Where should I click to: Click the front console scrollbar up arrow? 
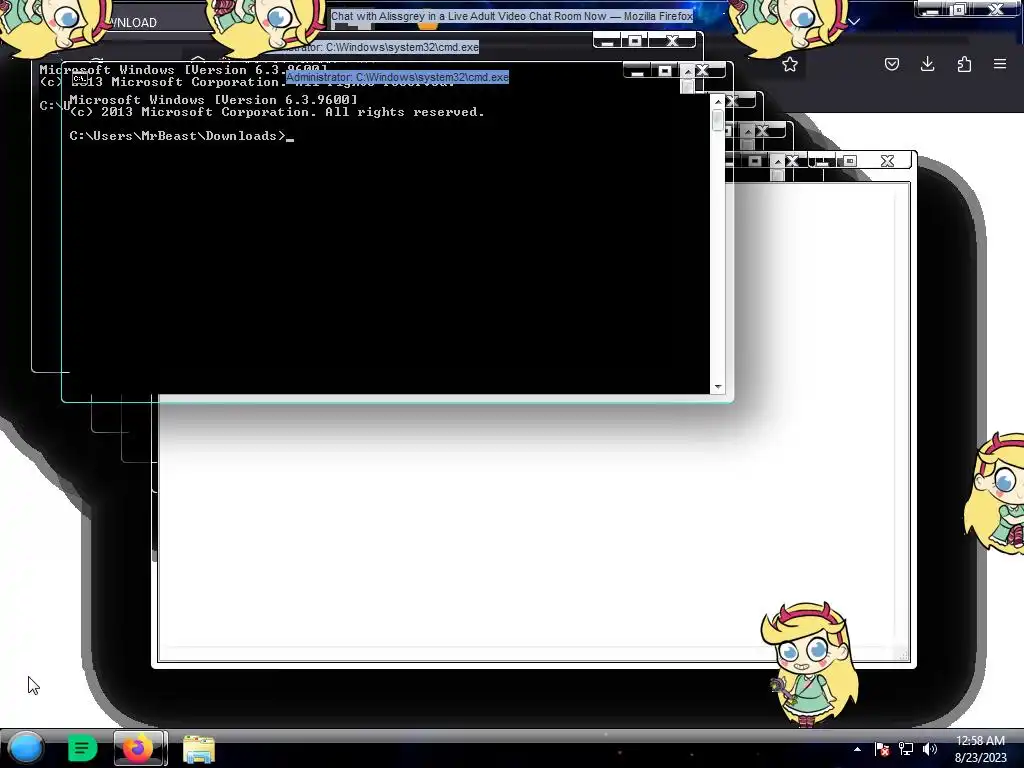coord(718,102)
